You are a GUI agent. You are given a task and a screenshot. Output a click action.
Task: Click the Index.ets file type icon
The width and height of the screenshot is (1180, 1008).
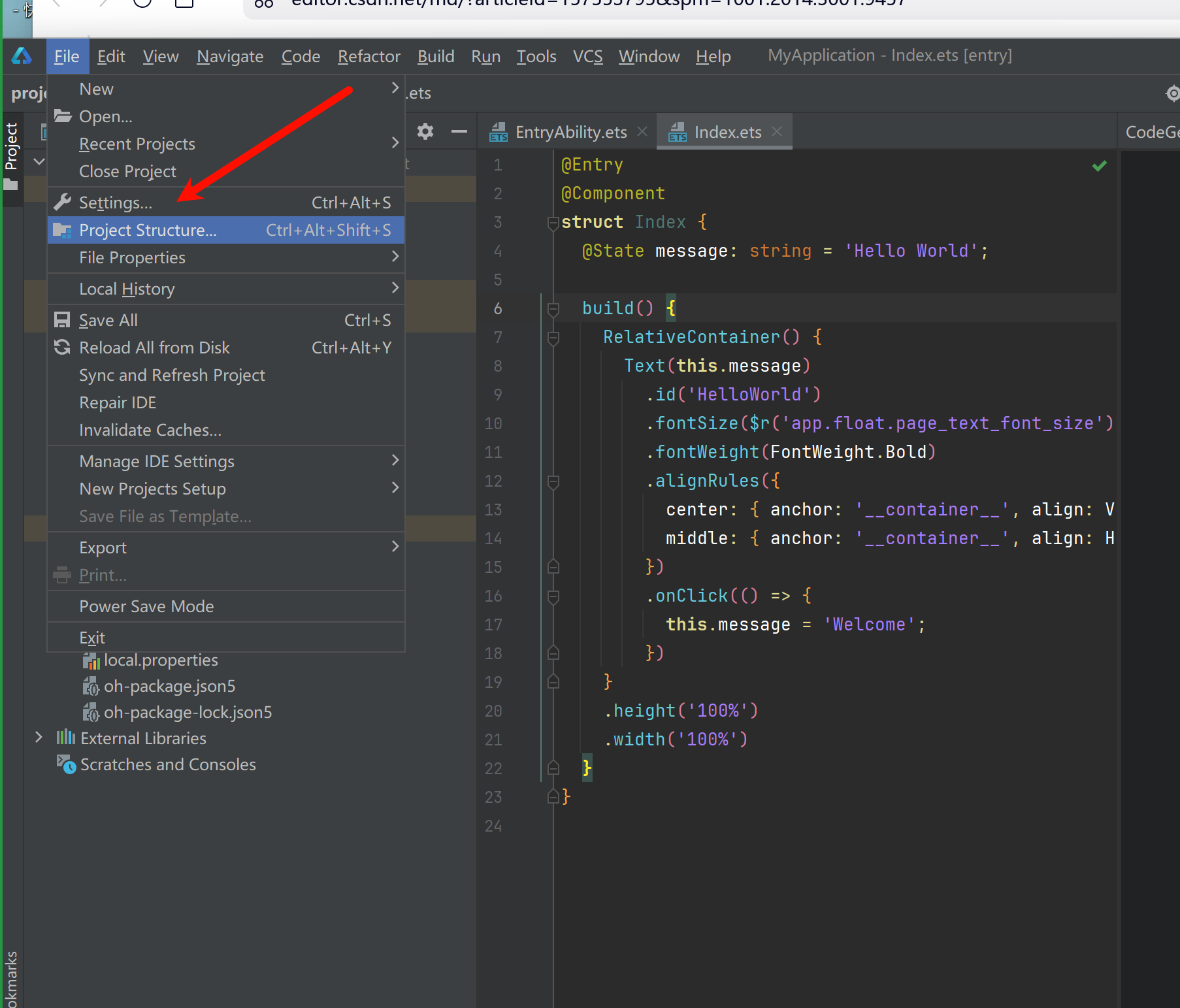(678, 132)
